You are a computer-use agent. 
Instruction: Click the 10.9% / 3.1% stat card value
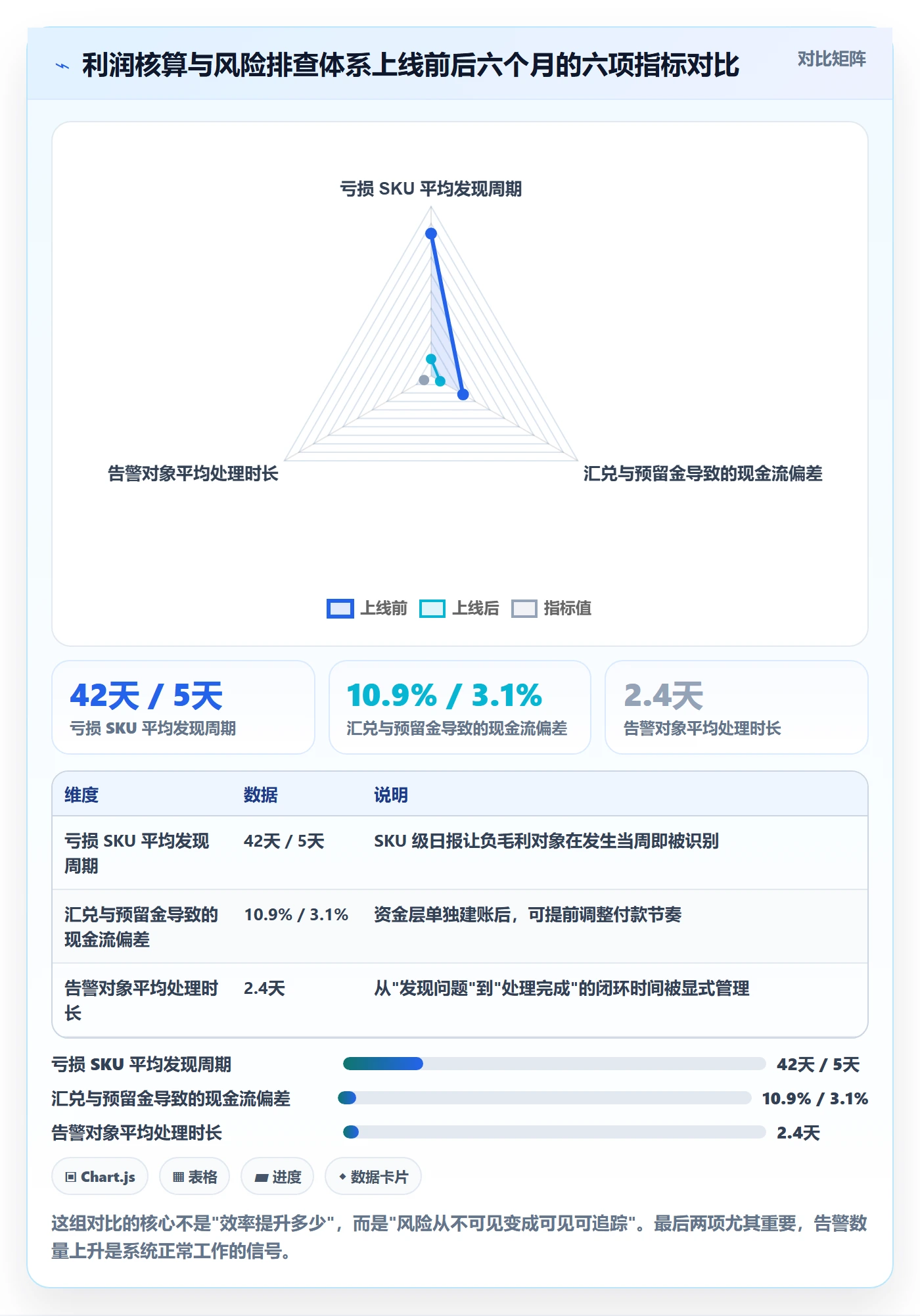point(444,695)
